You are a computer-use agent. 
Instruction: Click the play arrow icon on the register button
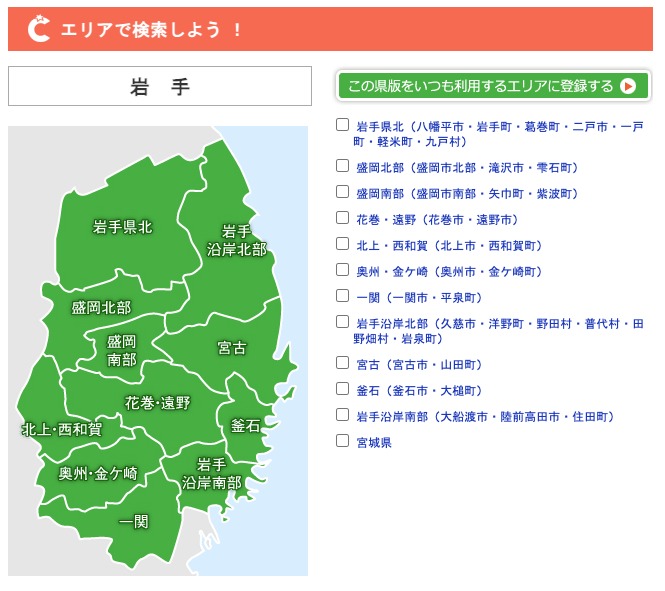(x=628, y=86)
